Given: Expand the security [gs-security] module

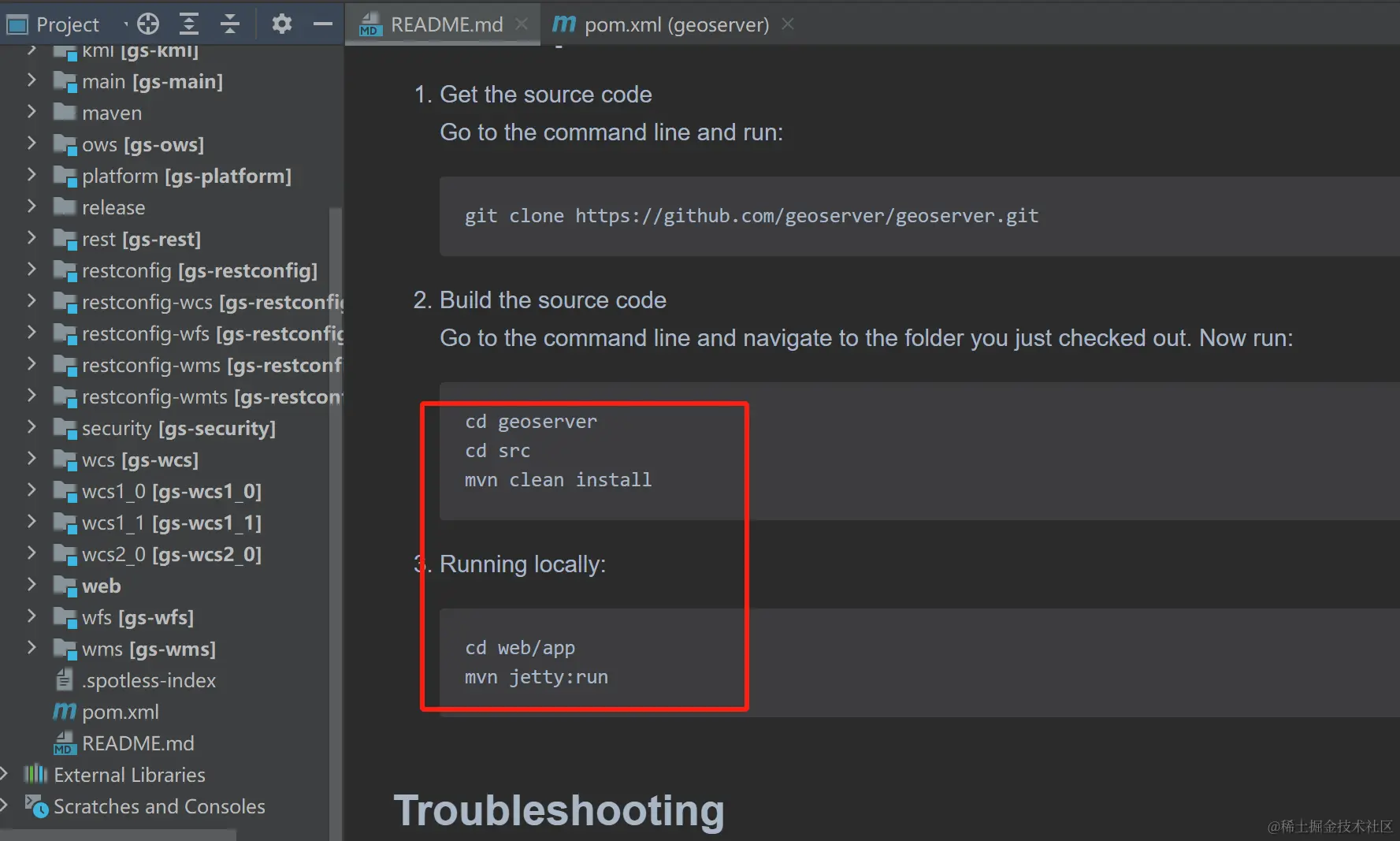Looking at the screenshot, I should coord(32,427).
